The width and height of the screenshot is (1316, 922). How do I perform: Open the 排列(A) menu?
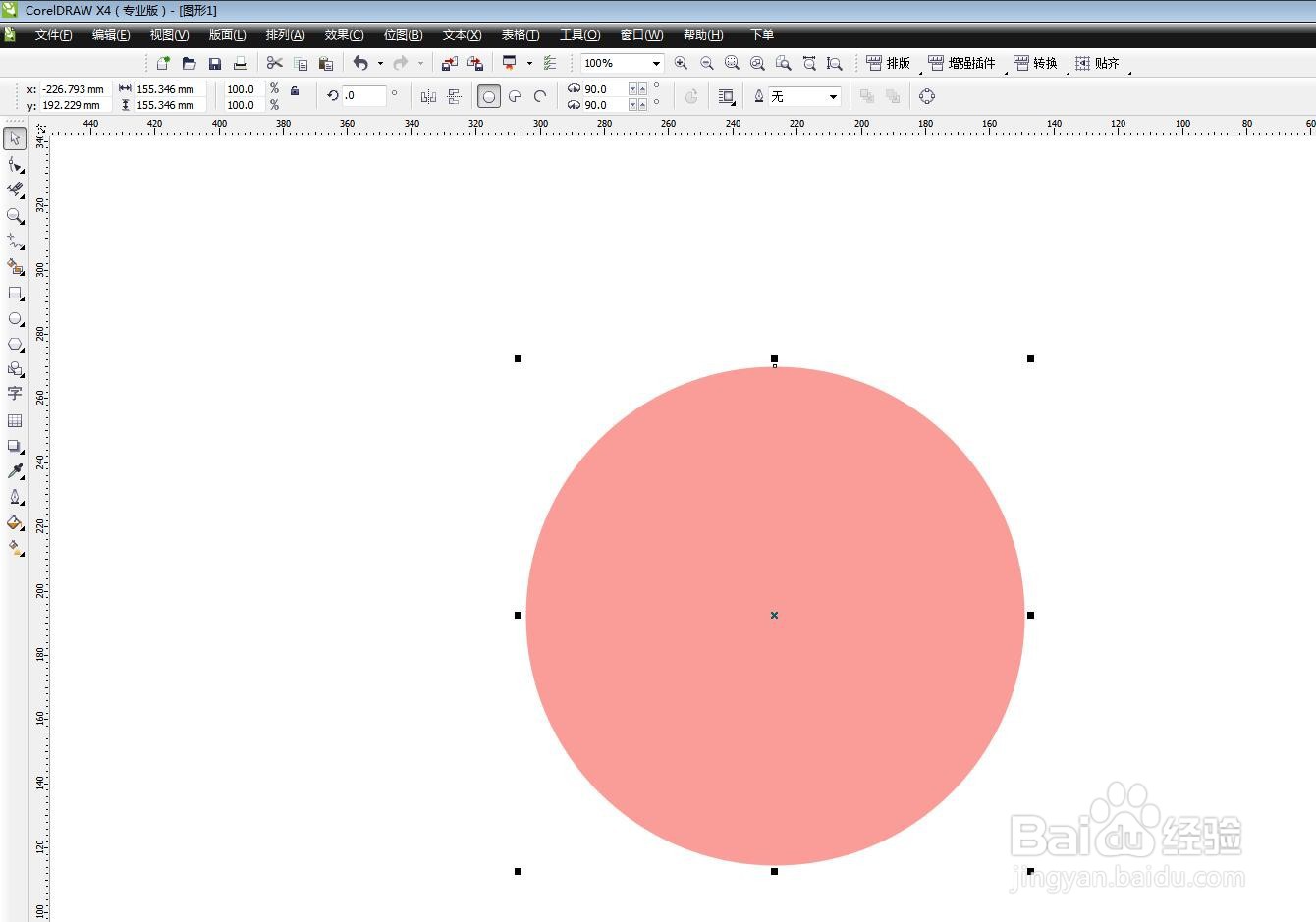pos(285,35)
